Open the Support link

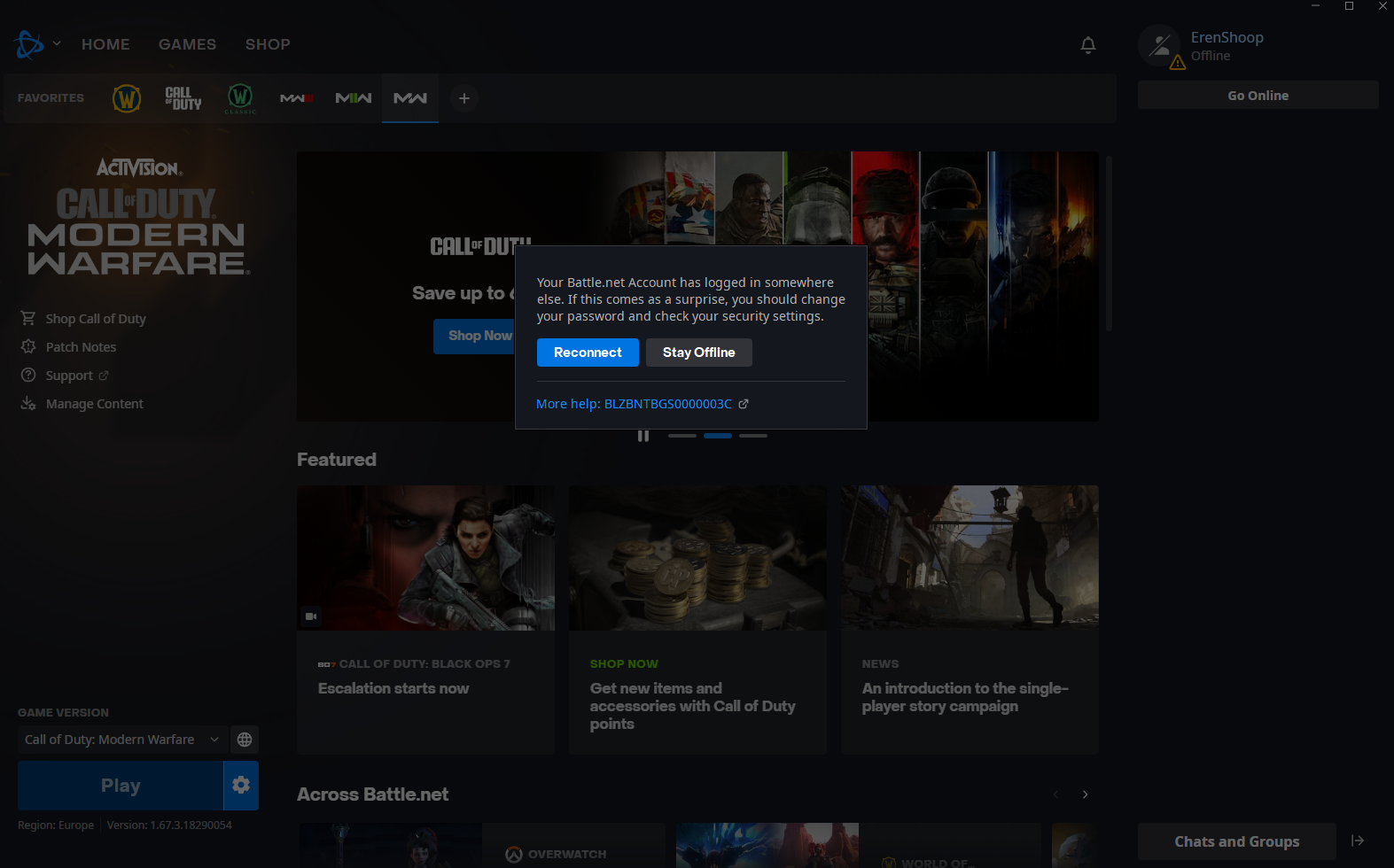[65, 376]
